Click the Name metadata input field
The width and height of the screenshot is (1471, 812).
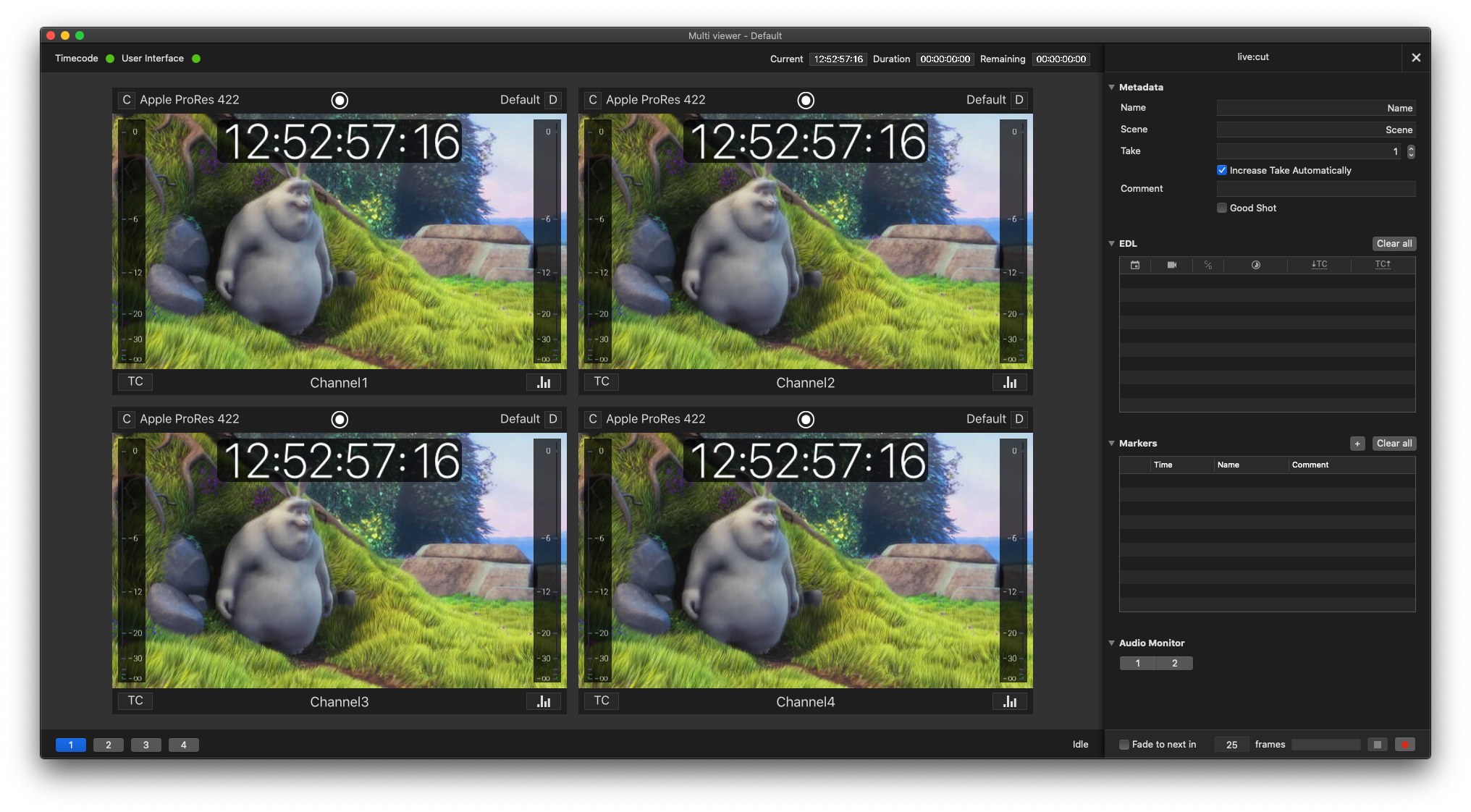point(1316,108)
